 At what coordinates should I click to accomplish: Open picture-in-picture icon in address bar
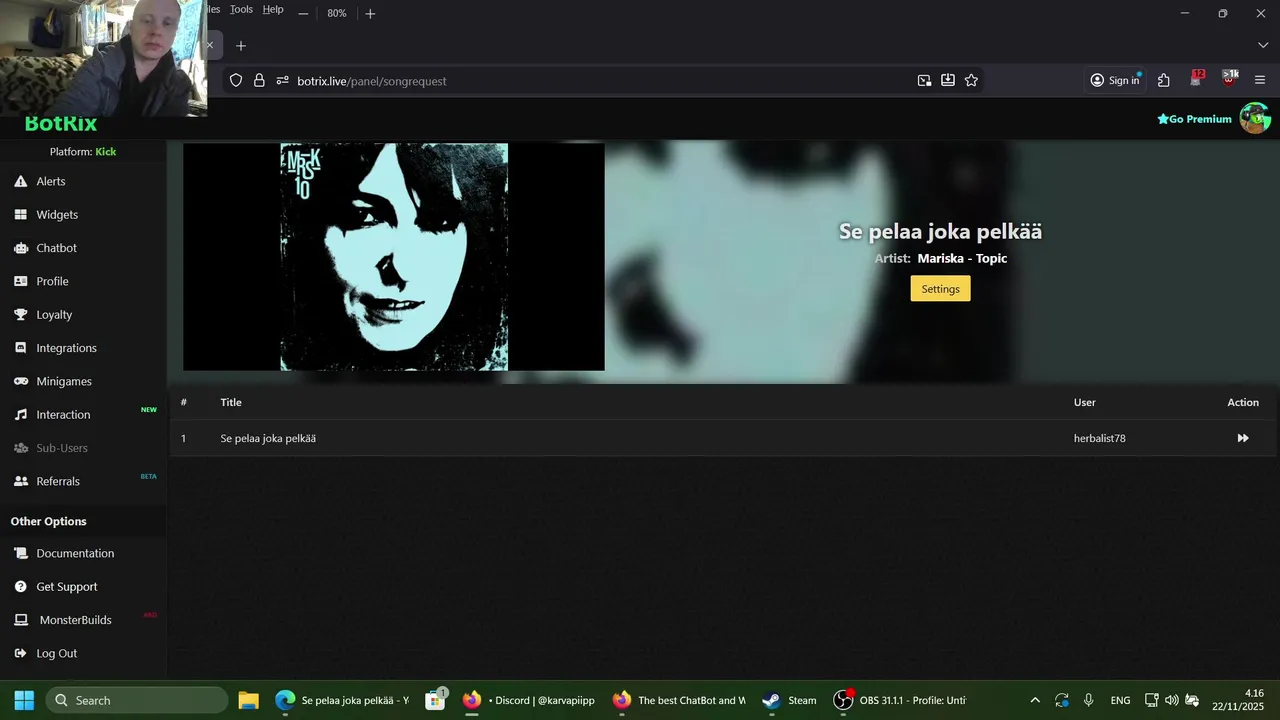pos(924,80)
